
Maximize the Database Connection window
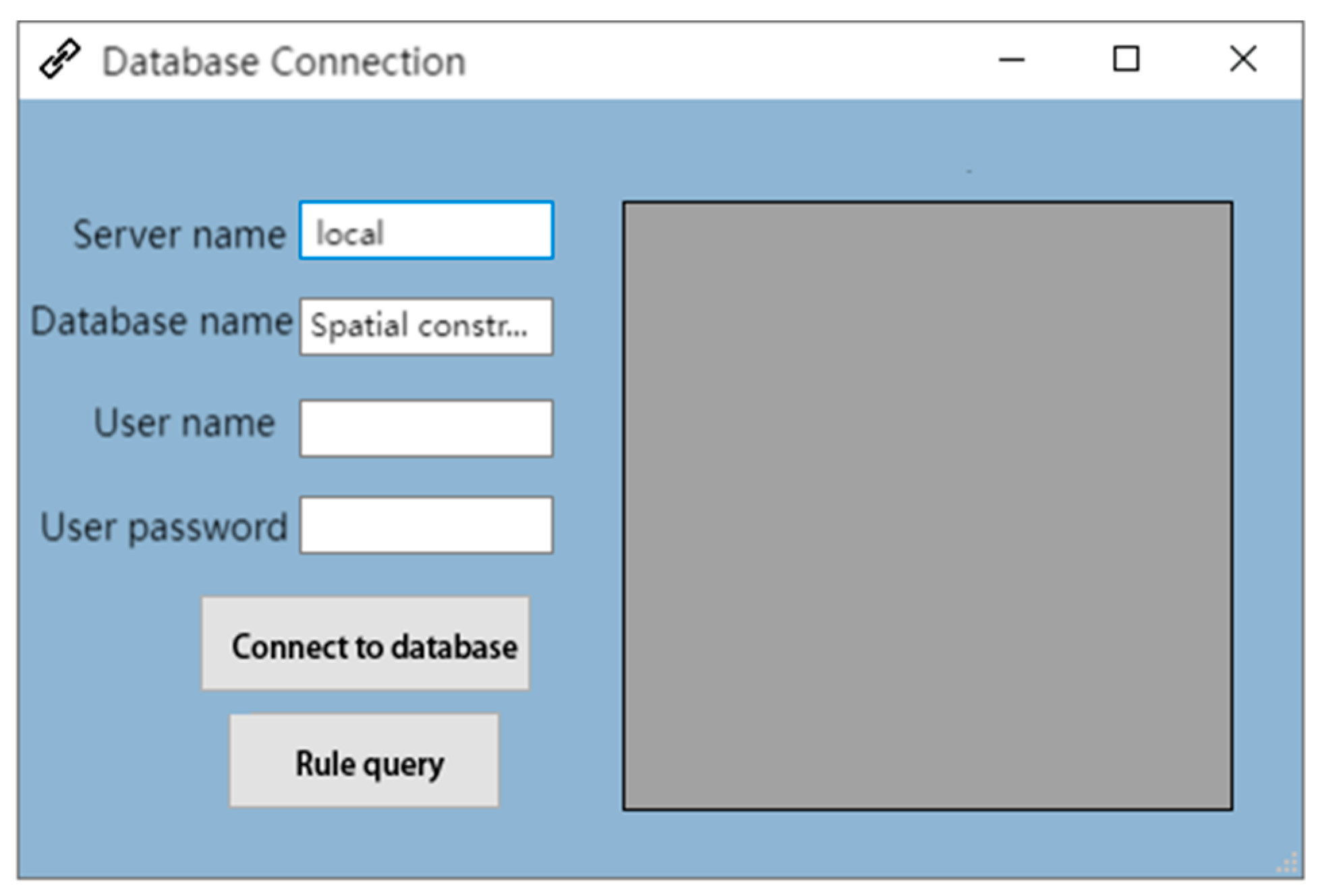click(x=1125, y=59)
